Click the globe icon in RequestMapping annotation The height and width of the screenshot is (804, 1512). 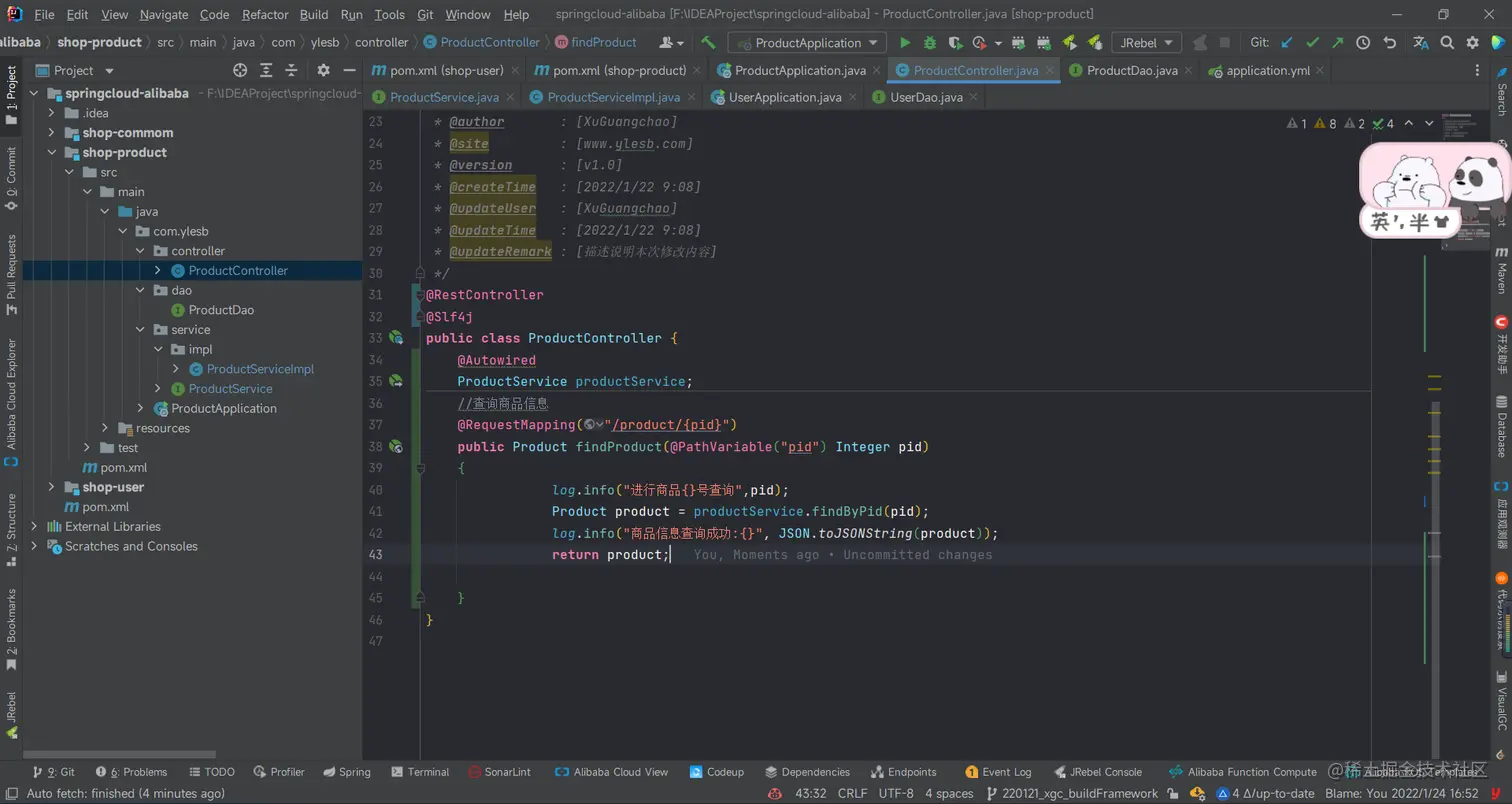point(592,425)
